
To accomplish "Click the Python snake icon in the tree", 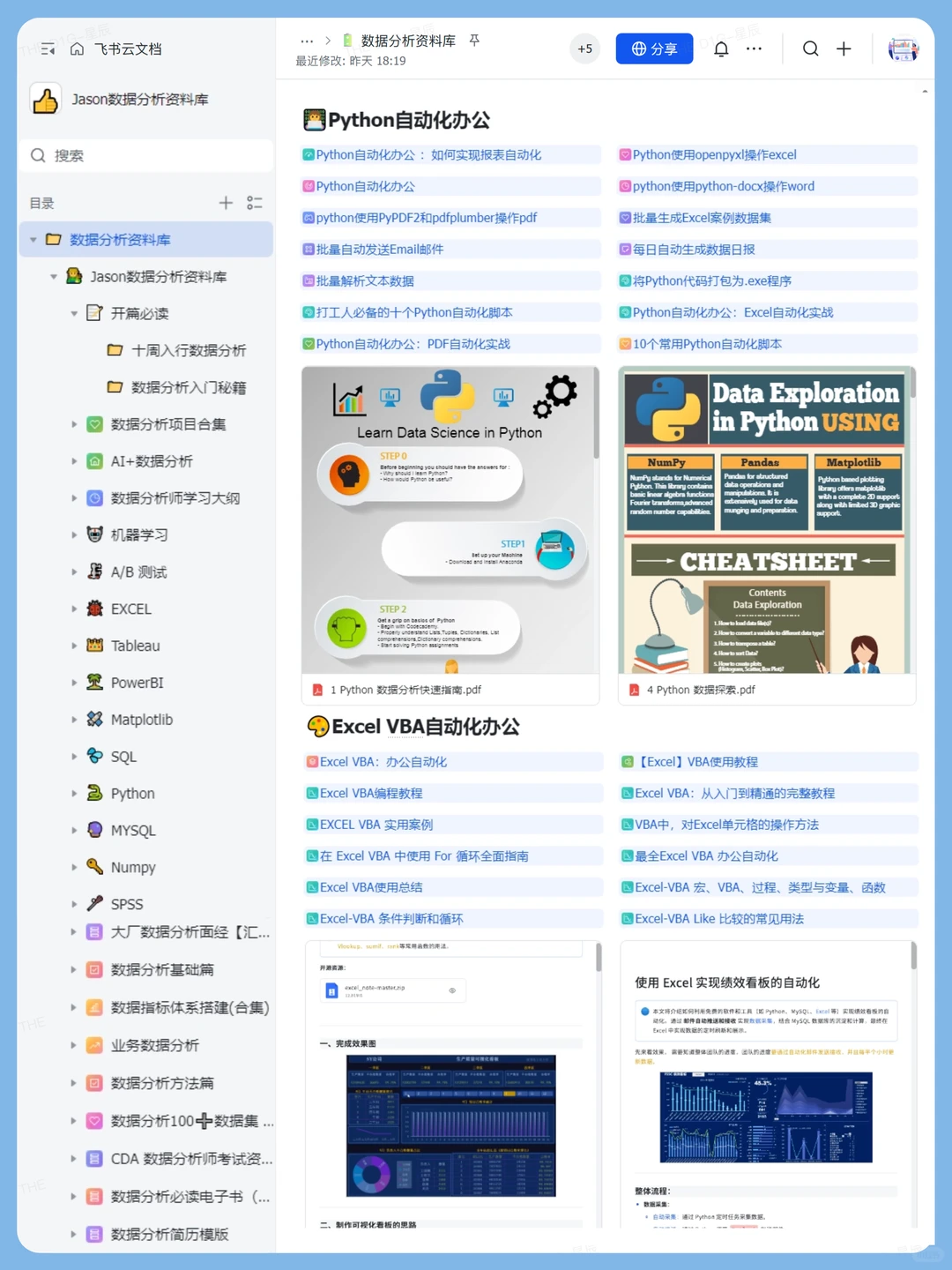I will pos(95,793).
